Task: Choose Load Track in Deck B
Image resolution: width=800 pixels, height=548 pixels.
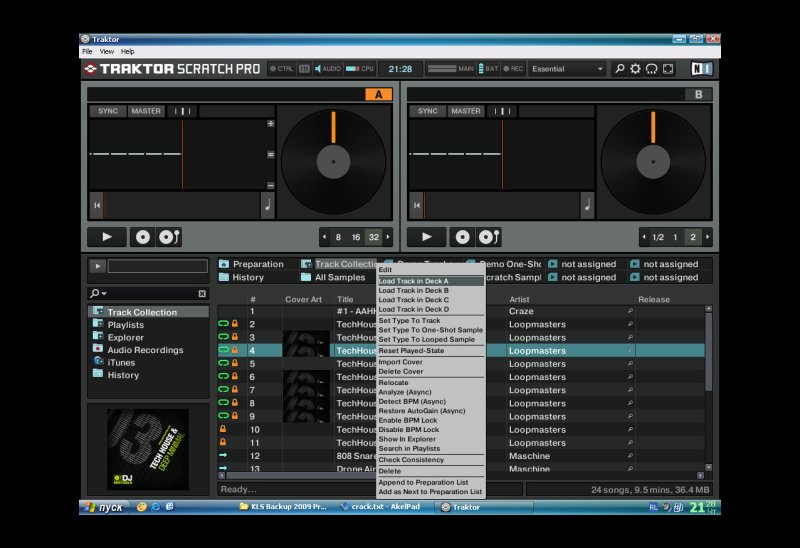Action: pos(431,290)
